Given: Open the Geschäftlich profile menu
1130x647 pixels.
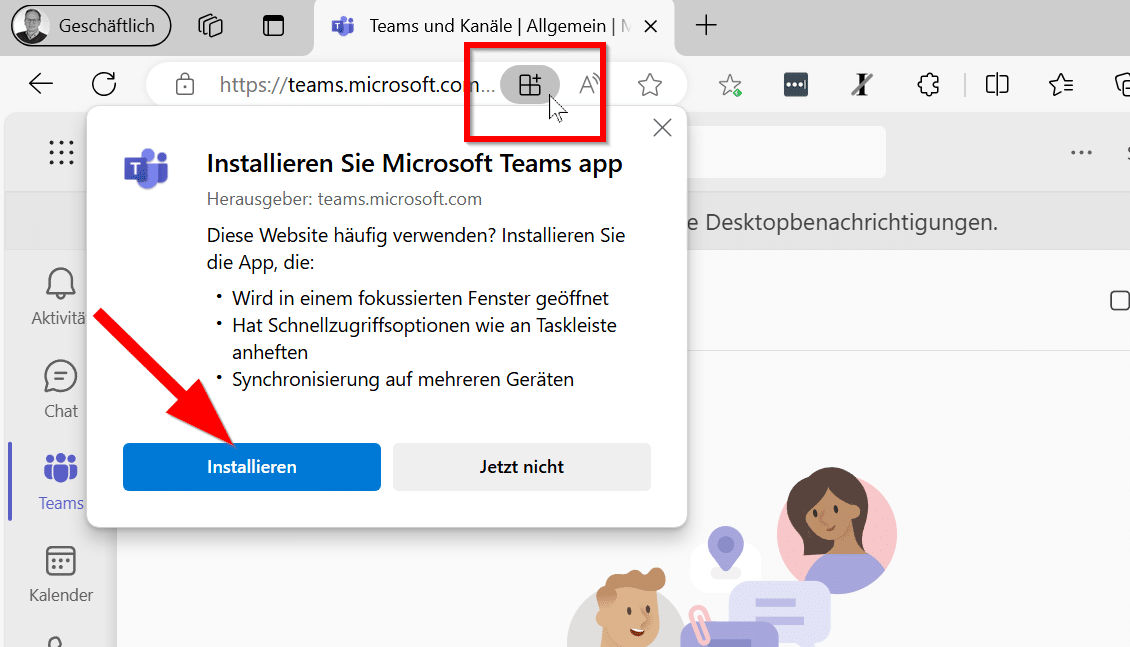Looking at the screenshot, I should coord(90,26).
